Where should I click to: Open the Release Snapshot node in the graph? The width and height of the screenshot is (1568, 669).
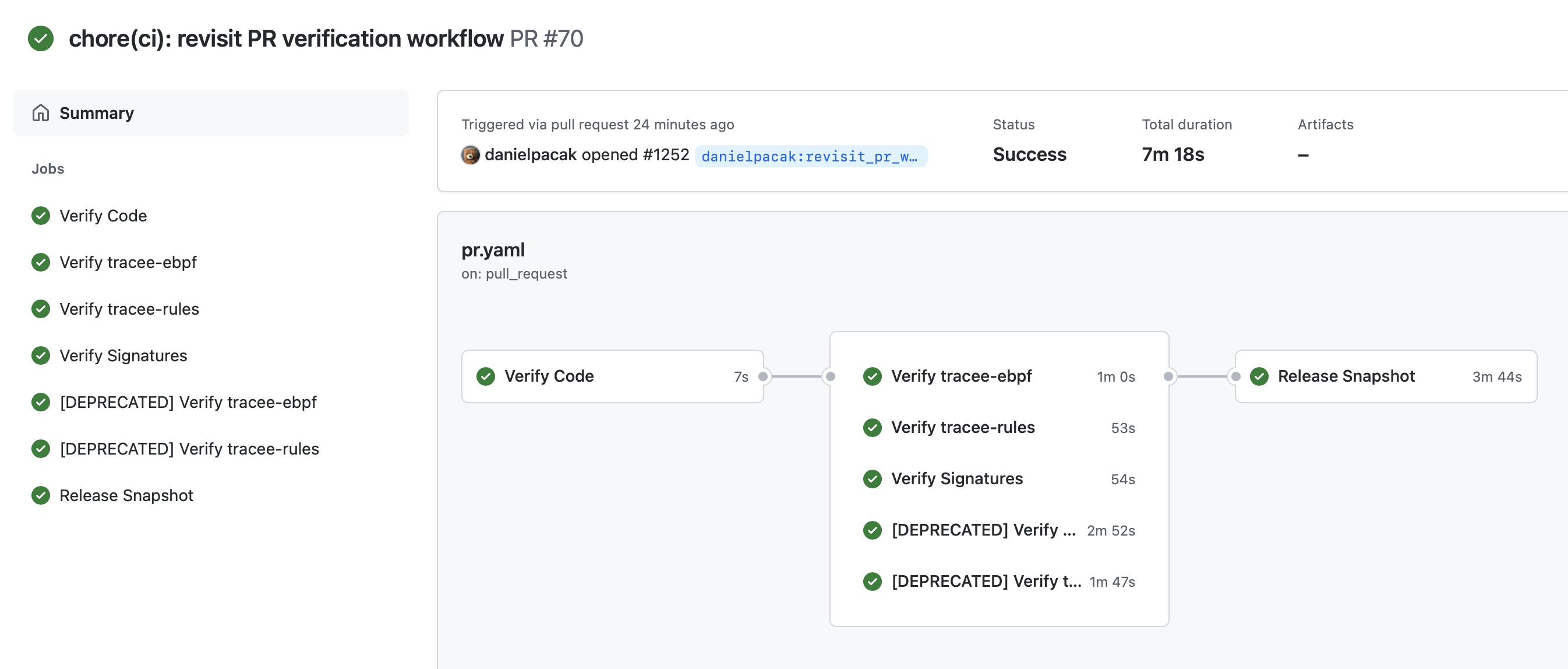click(1347, 376)
